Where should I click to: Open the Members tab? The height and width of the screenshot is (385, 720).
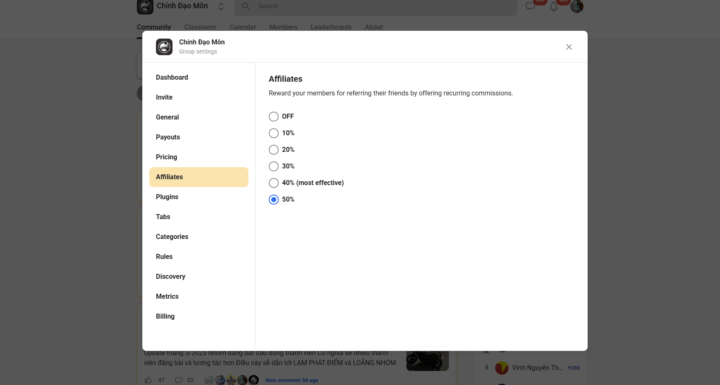click(x=283, y=27)
